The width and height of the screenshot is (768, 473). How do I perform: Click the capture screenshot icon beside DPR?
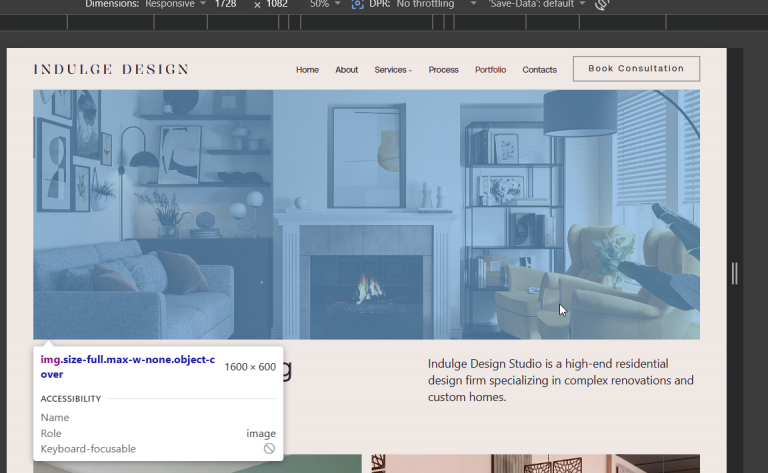[358, 4]
